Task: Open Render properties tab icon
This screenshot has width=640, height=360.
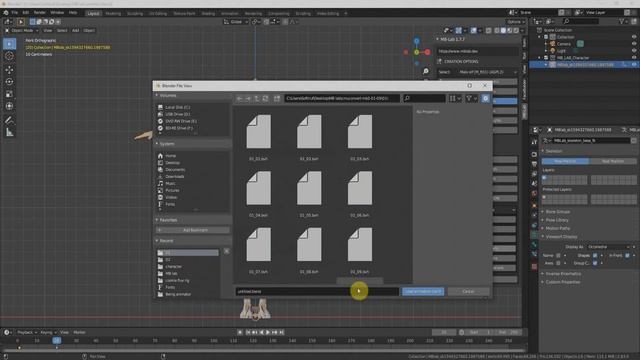Action: click(534, 154)
